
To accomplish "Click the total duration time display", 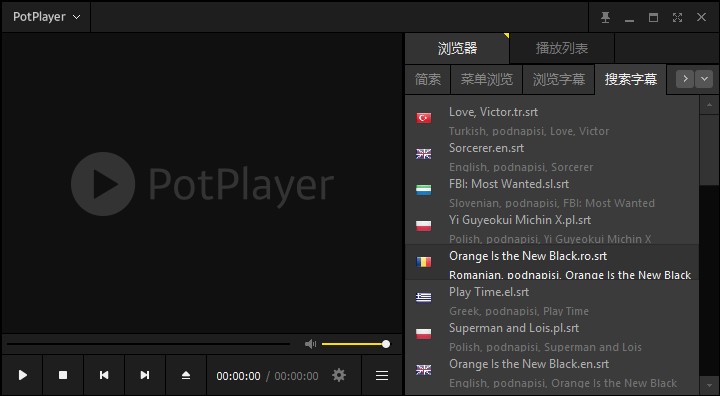I will click(296, 376).
